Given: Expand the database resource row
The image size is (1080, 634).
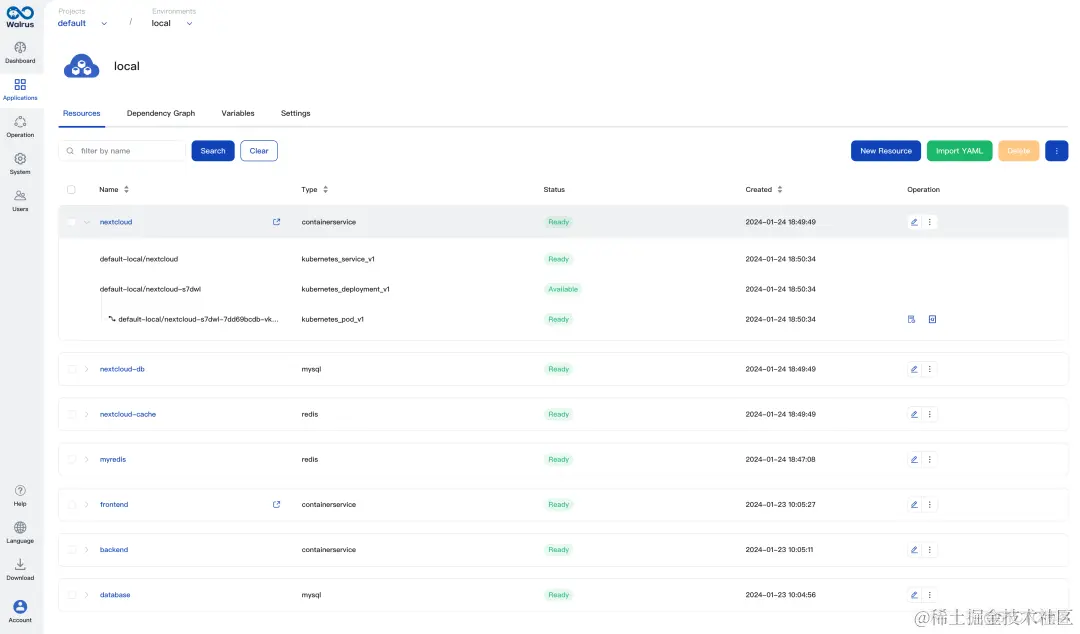Looking at the screenshot, I should (x=87, y=595).
